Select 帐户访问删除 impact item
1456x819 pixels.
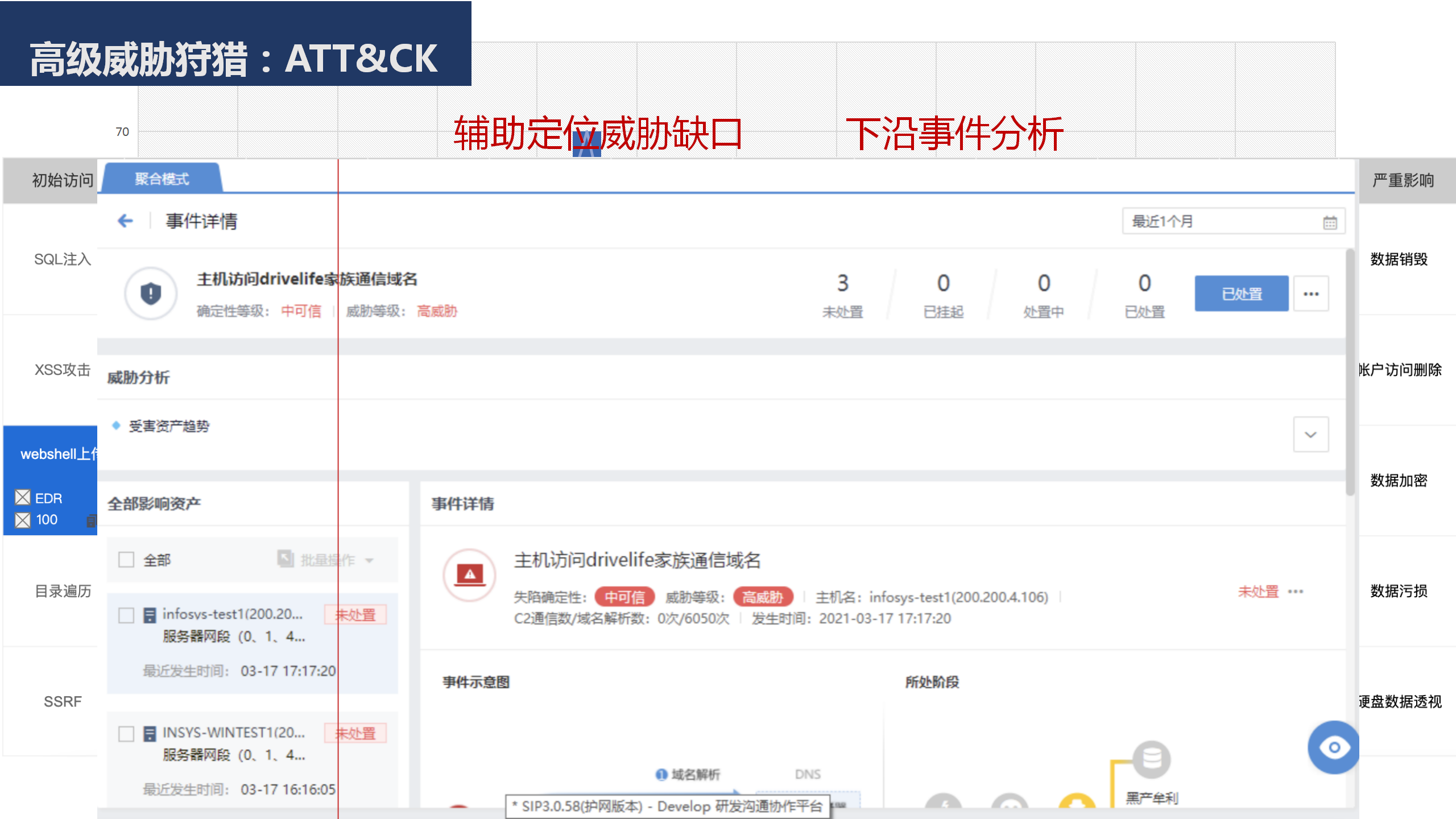click(1400, 370)
